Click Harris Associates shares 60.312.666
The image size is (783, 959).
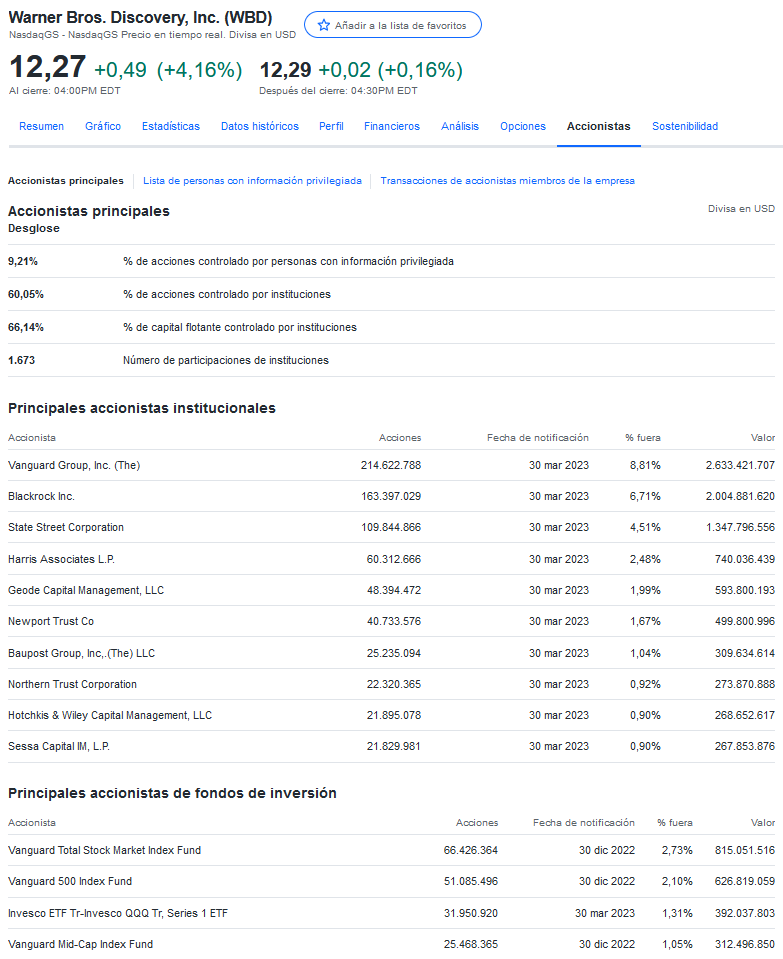pos(394,559)
